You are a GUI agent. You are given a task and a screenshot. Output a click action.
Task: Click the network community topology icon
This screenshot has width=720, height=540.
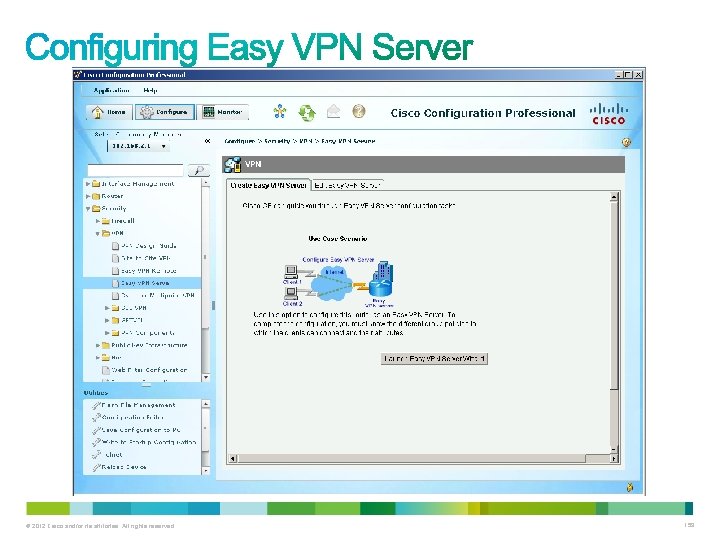[x=280, y=112]
